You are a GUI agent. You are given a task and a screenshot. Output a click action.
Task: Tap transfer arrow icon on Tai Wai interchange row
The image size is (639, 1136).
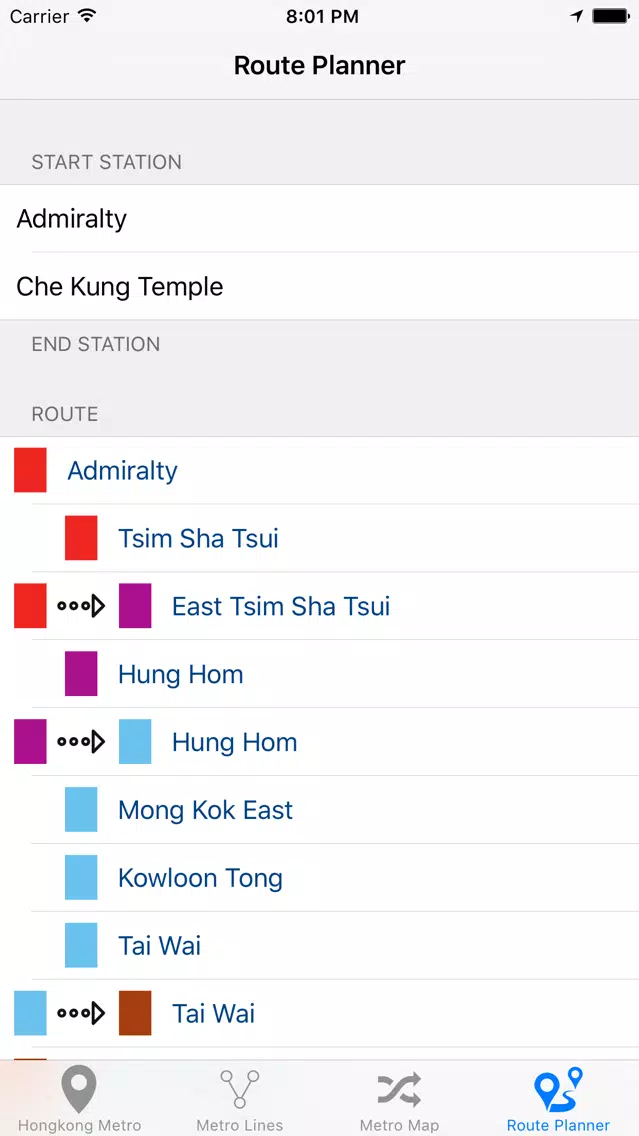[81, 1014]
